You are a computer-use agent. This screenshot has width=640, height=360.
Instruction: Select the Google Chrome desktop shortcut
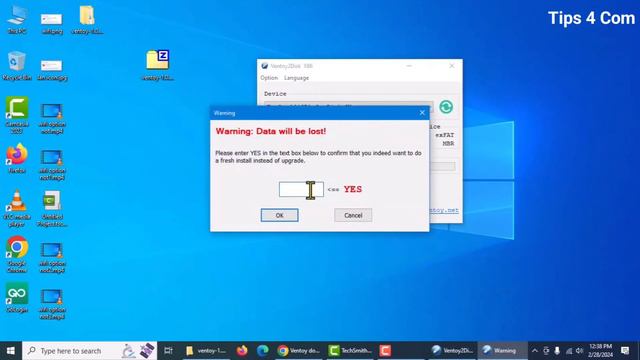(17, 254)
